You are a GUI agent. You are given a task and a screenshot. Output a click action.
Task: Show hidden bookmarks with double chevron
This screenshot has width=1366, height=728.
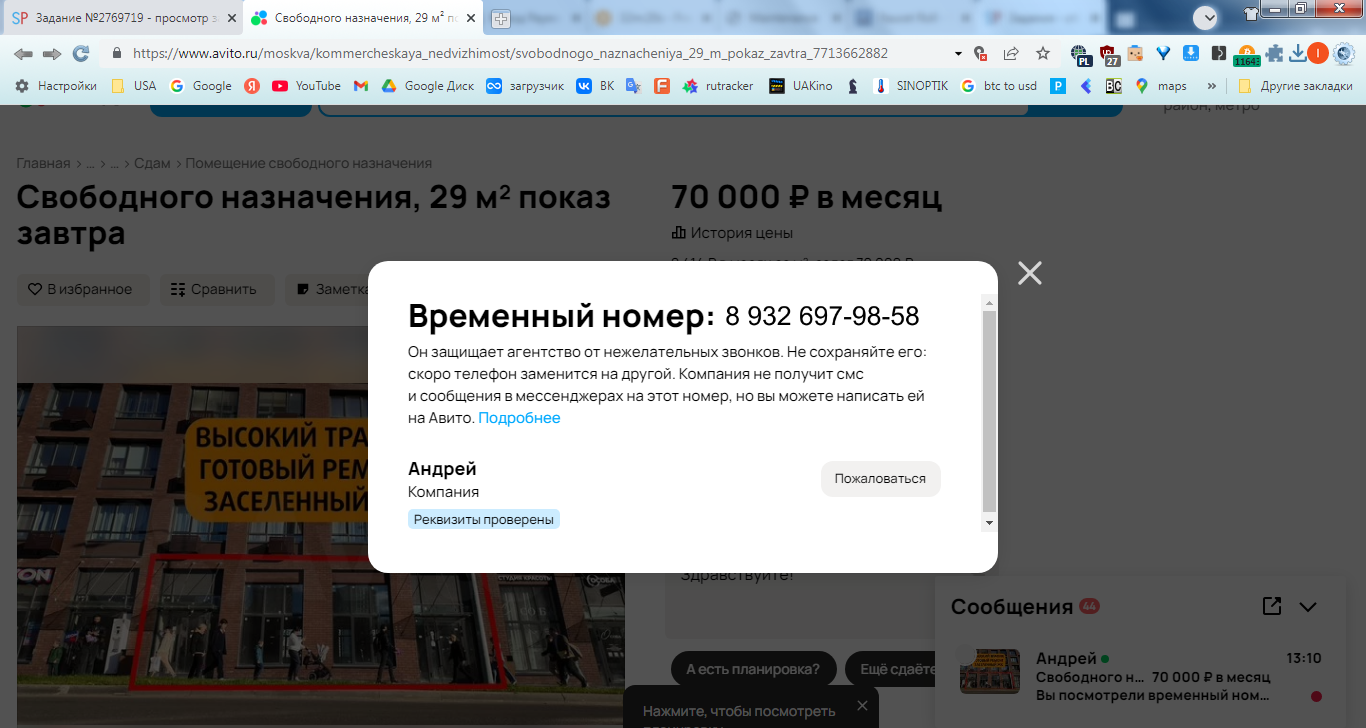click(1212, 86)
